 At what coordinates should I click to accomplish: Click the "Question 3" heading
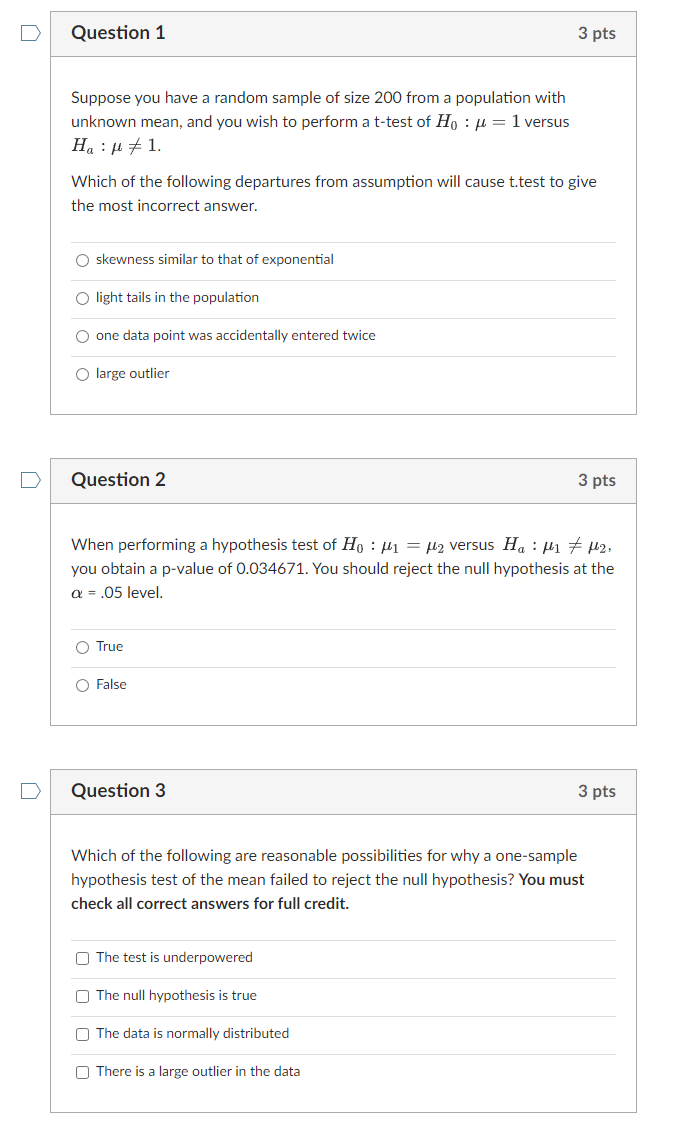tap(118, 791)
